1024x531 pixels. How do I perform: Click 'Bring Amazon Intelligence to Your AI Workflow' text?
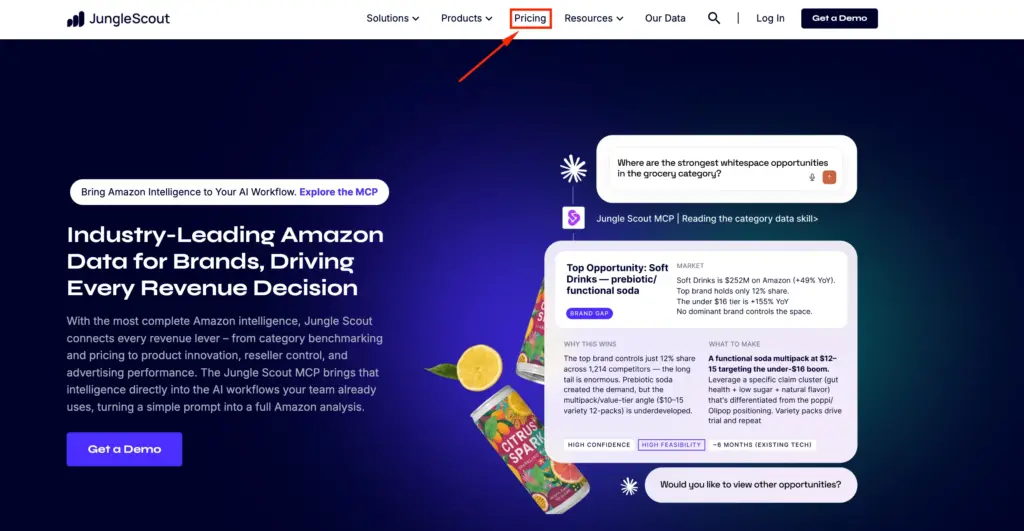(x=188, y=192)
